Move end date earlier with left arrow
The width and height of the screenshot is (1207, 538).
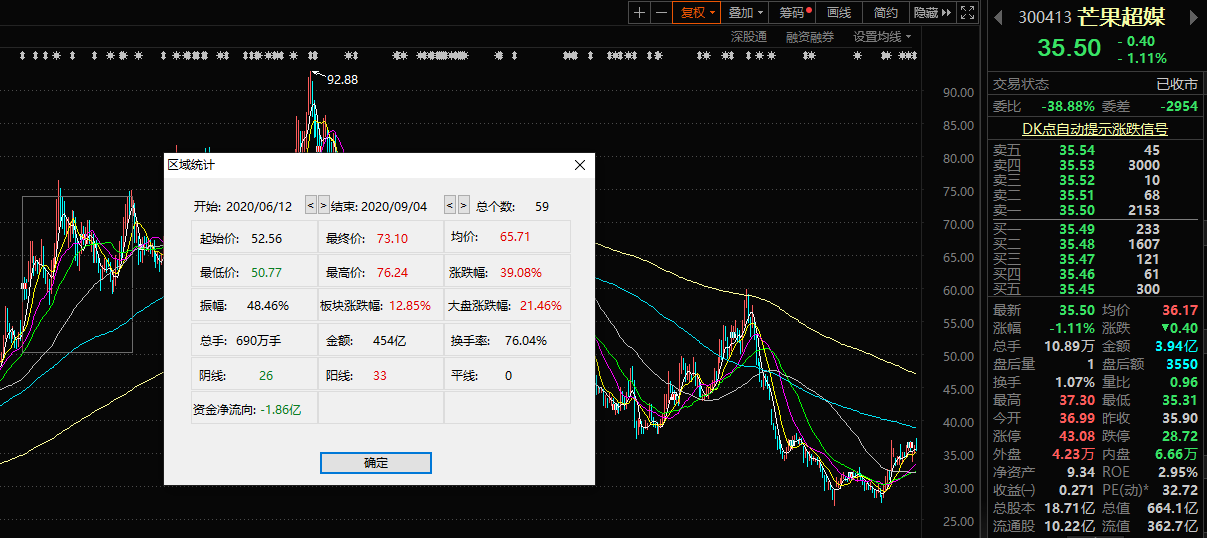pos(449,205)
